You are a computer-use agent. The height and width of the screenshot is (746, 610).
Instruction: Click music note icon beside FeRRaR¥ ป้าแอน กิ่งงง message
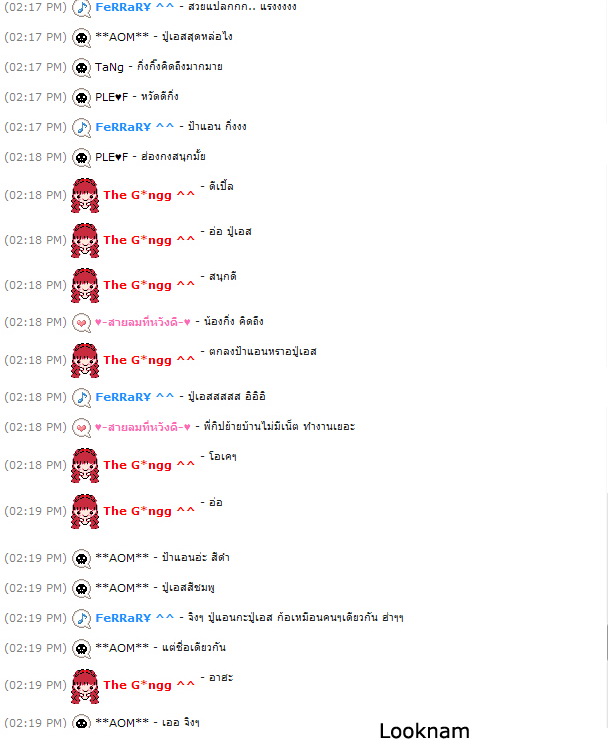point(81,128)
